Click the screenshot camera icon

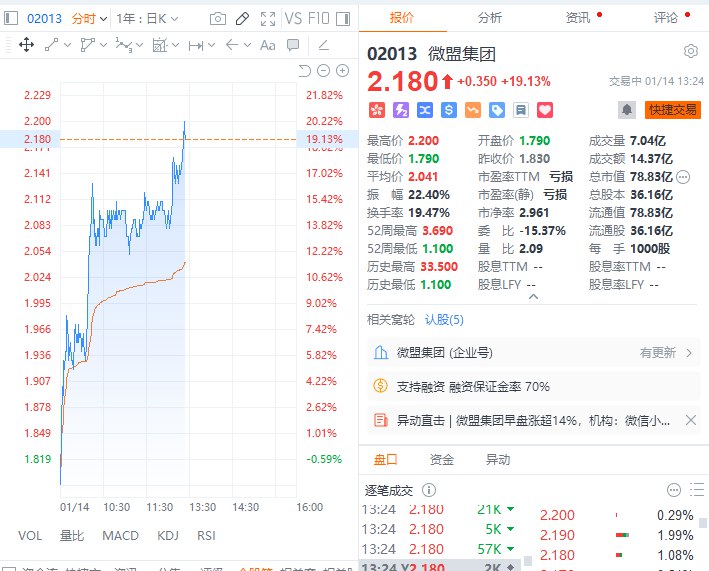[217, 19]
